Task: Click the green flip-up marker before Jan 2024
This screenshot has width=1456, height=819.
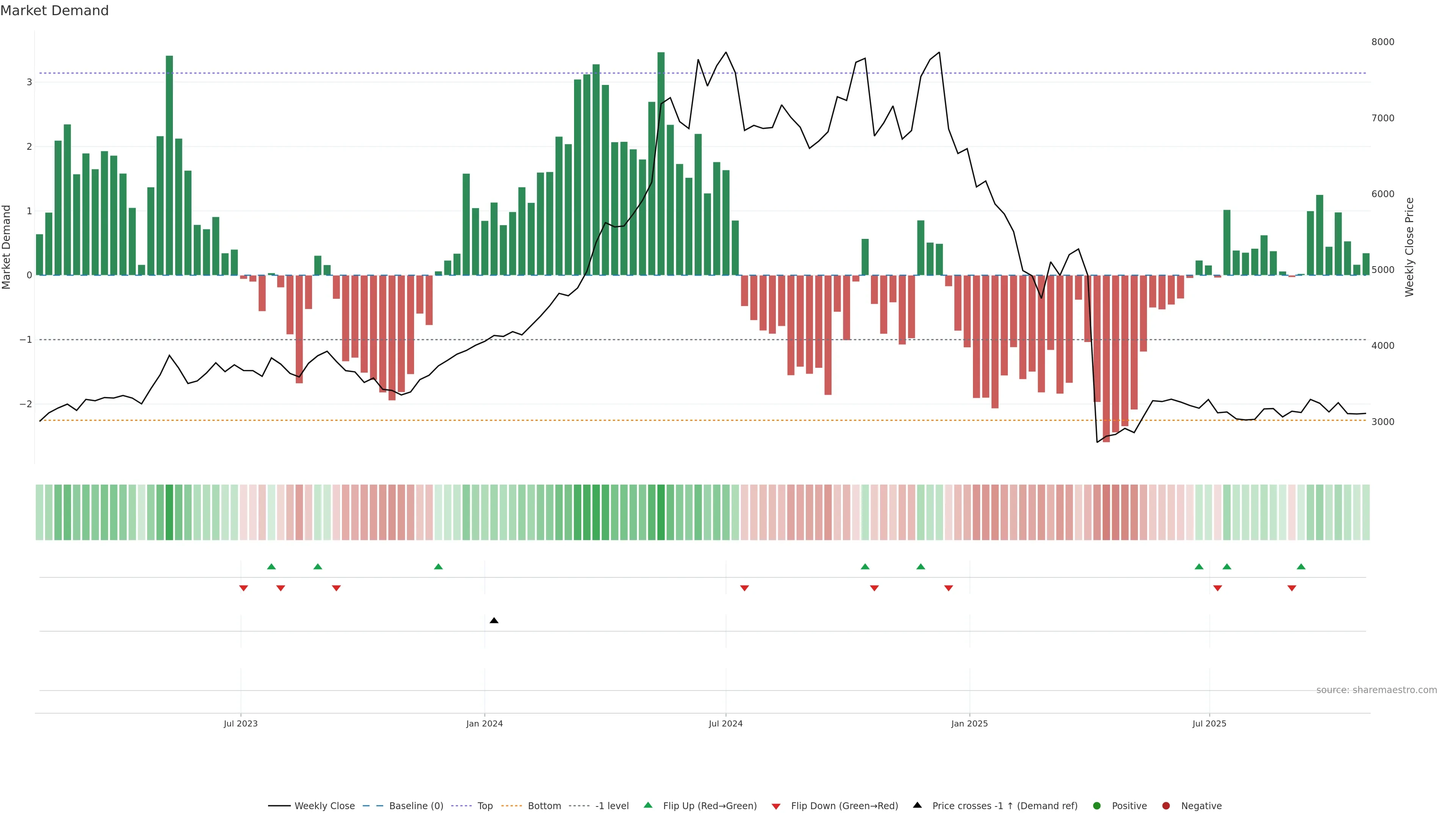Action: [438, 566]
